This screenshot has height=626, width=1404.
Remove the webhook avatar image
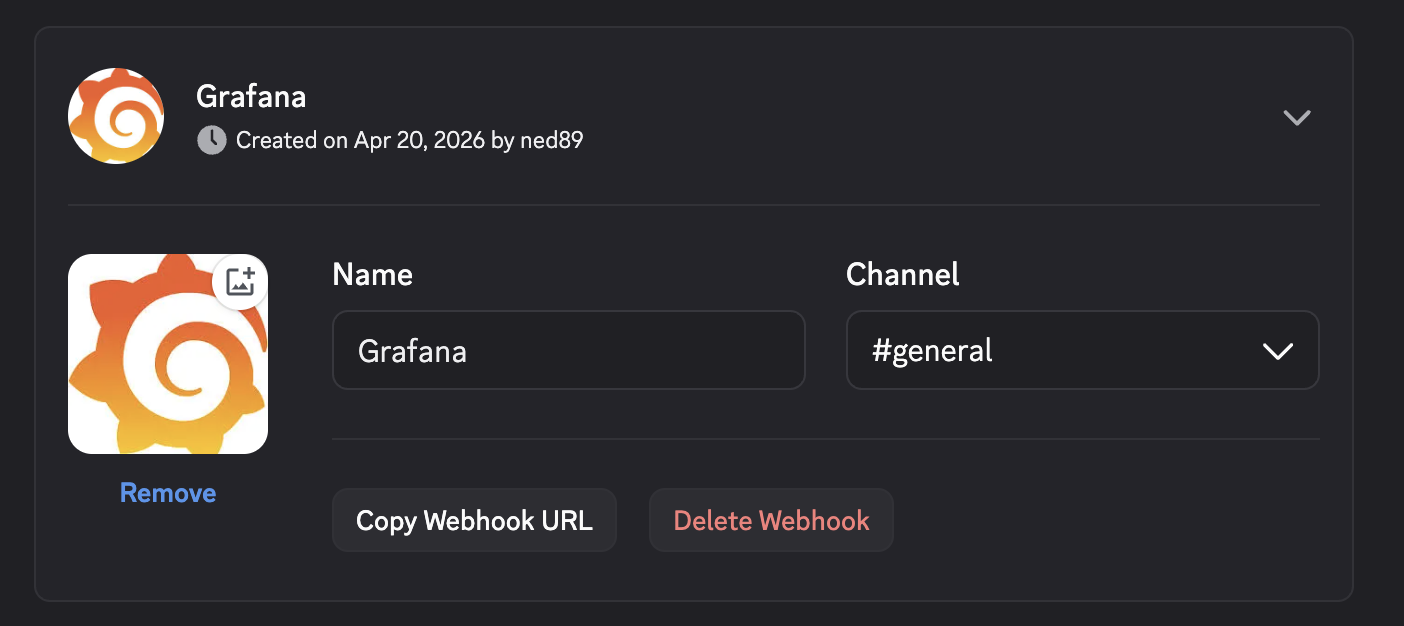[x=167, y=492]
